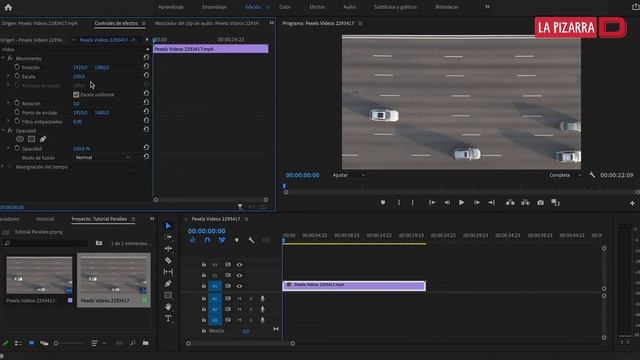Step back one frame

tap(447, 202)
